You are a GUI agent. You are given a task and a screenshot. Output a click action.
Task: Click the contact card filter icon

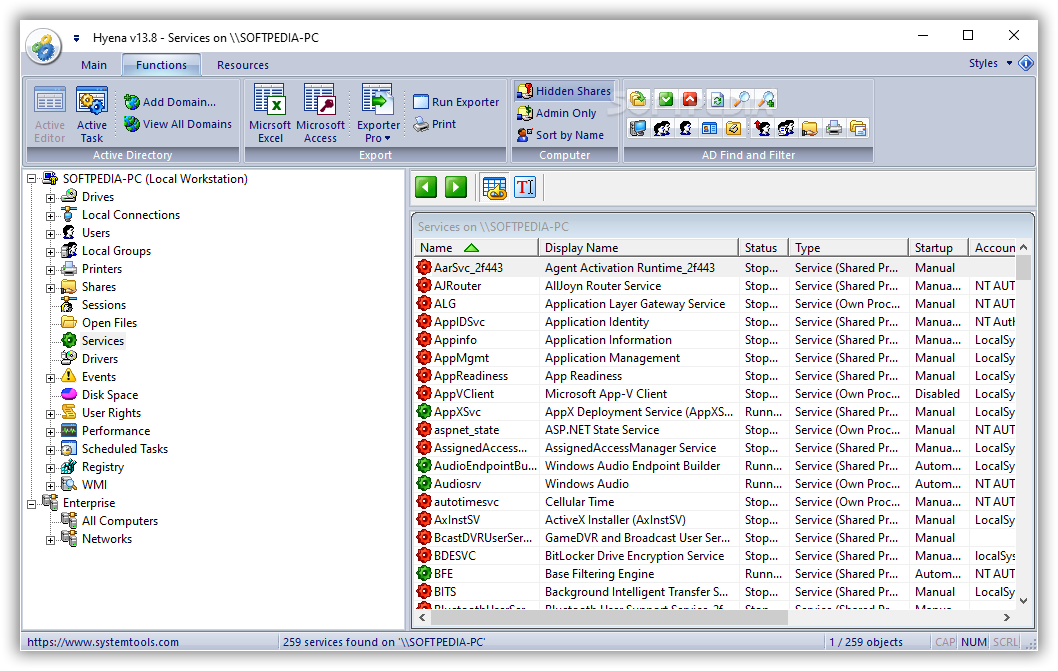pos(709,128)
